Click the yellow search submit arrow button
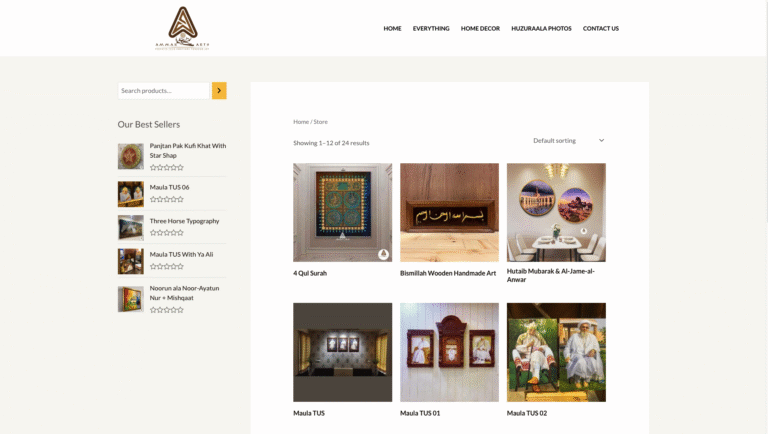Screen dimensions: 768x434 (219, 91)
